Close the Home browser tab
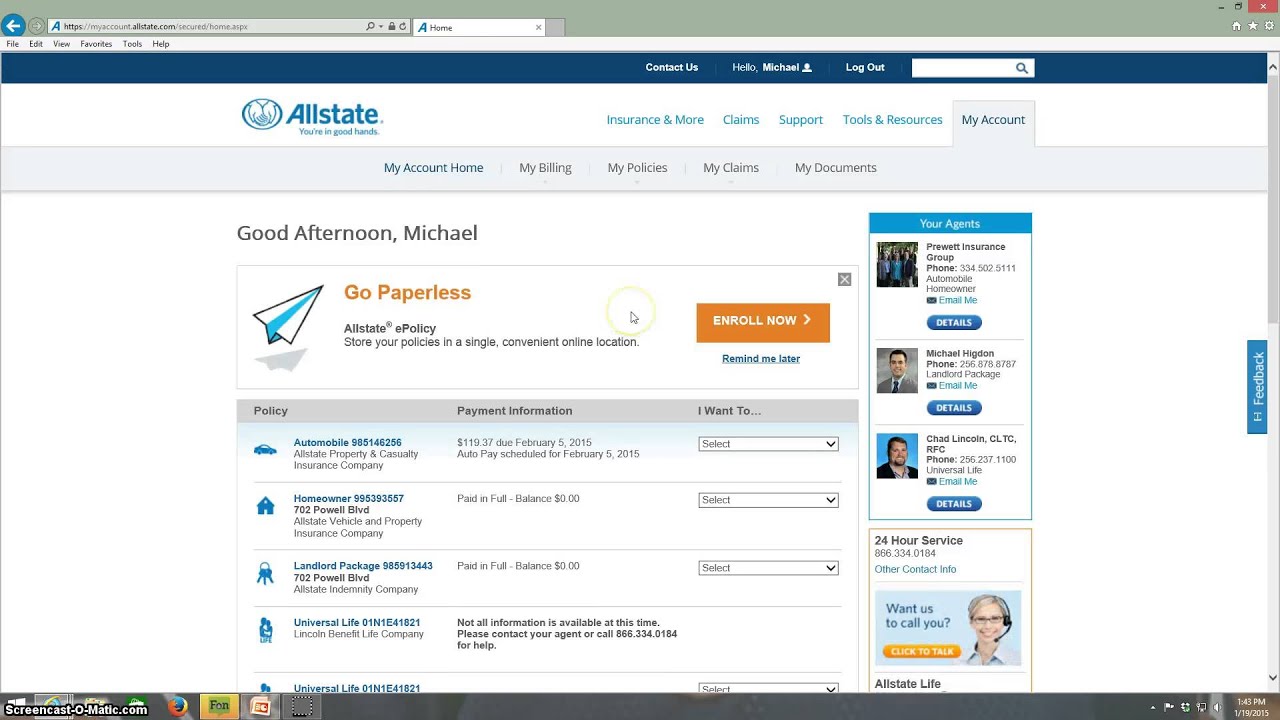1280x720 pixels. pos(538,27)
